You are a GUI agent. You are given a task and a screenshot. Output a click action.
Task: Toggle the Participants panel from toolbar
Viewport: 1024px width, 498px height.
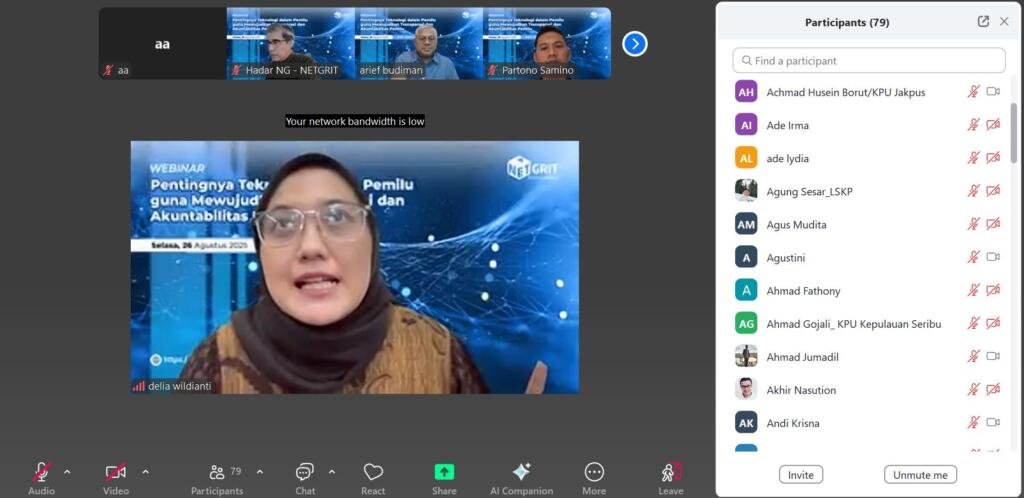pos(217,473)
